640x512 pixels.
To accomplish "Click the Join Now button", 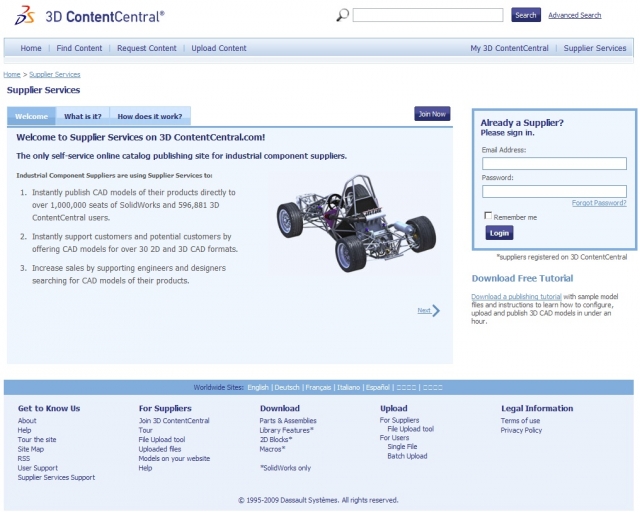I will coord(432,114).
